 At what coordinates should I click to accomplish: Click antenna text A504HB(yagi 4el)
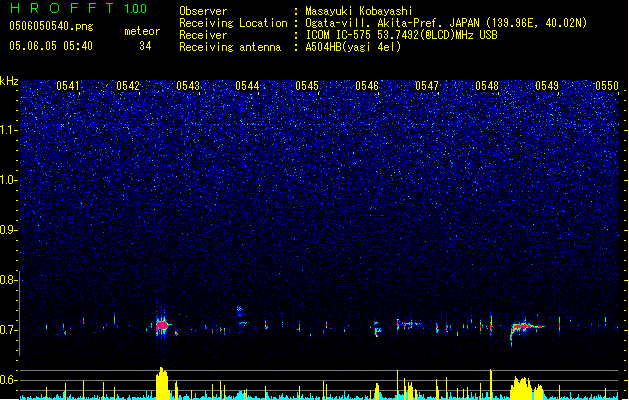click(353, 47)
